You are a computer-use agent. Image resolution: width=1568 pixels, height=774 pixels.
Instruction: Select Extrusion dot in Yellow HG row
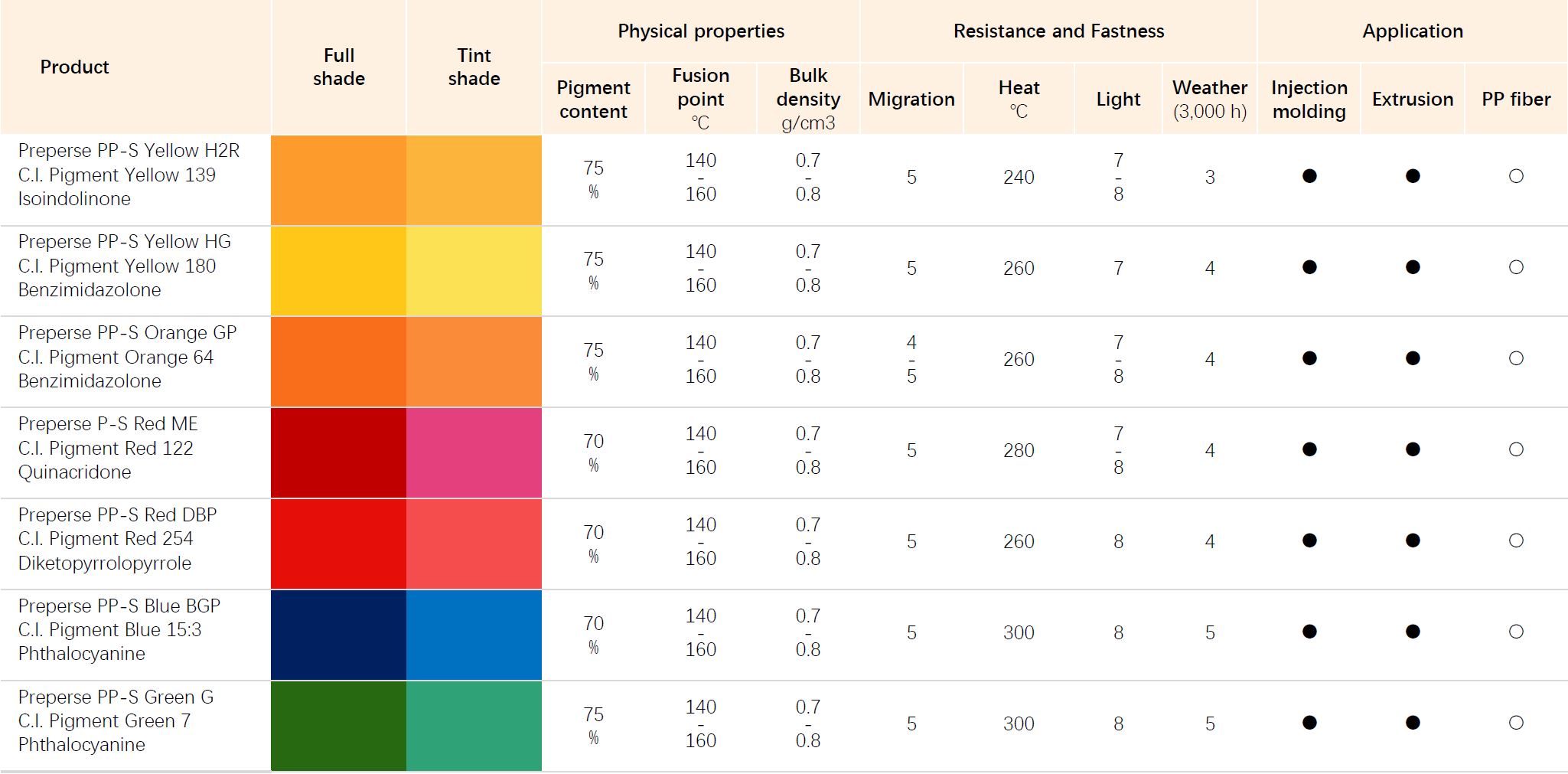coord(1413,267)
